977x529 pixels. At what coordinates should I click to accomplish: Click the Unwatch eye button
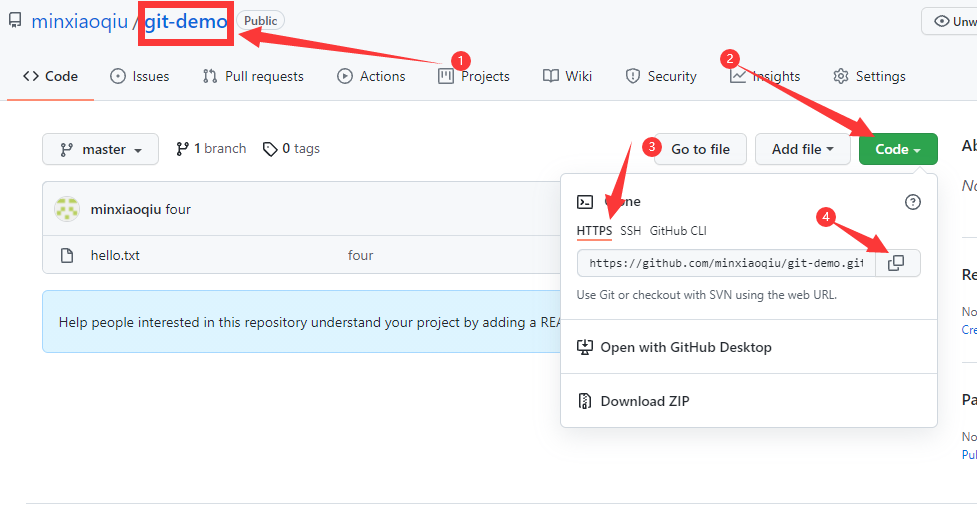949,21
